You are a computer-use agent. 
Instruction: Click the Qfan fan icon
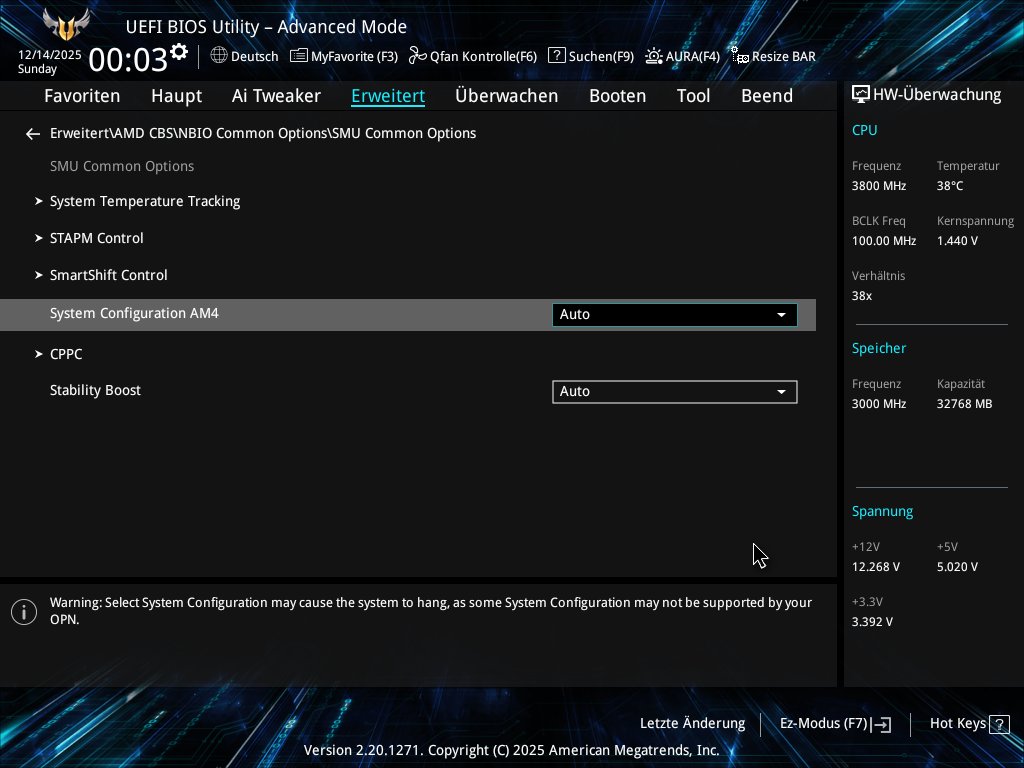[417, 56]
